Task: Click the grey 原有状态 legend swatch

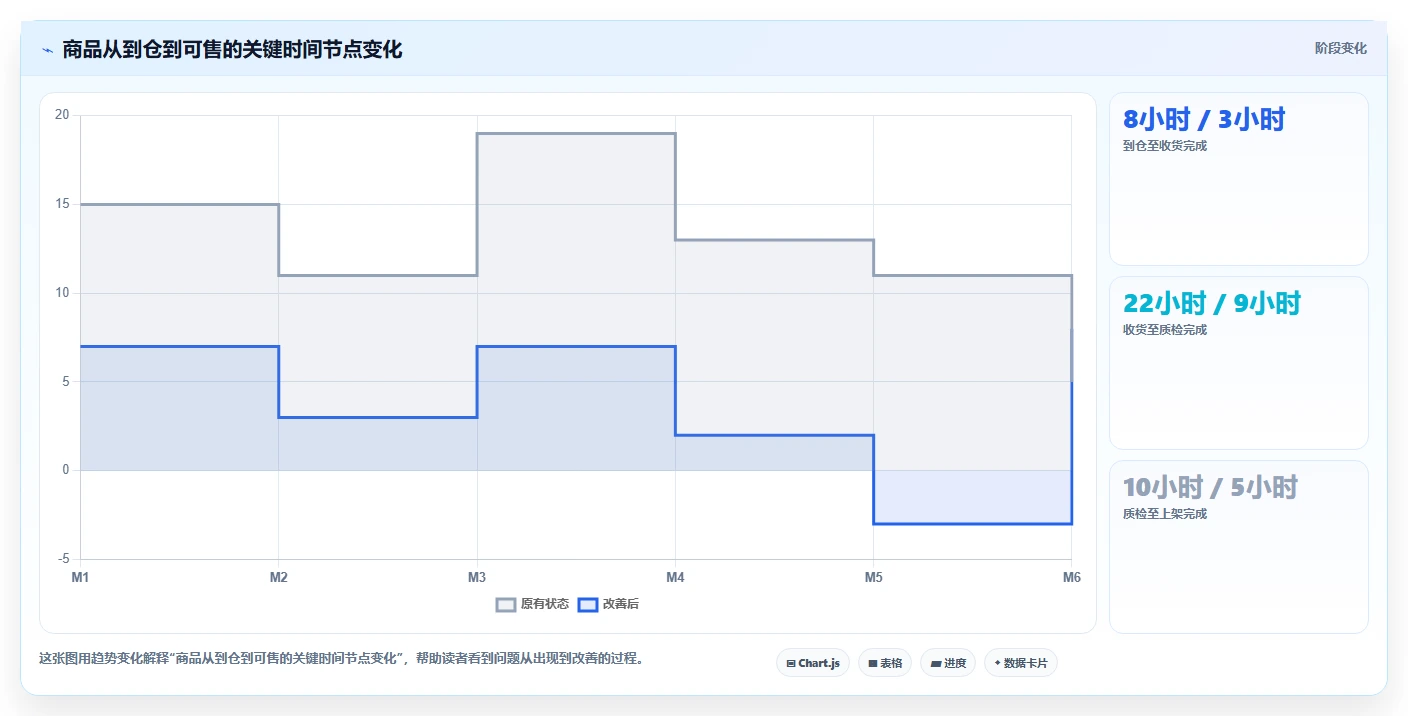Action: pyautogui.click(x=506, y=604)
